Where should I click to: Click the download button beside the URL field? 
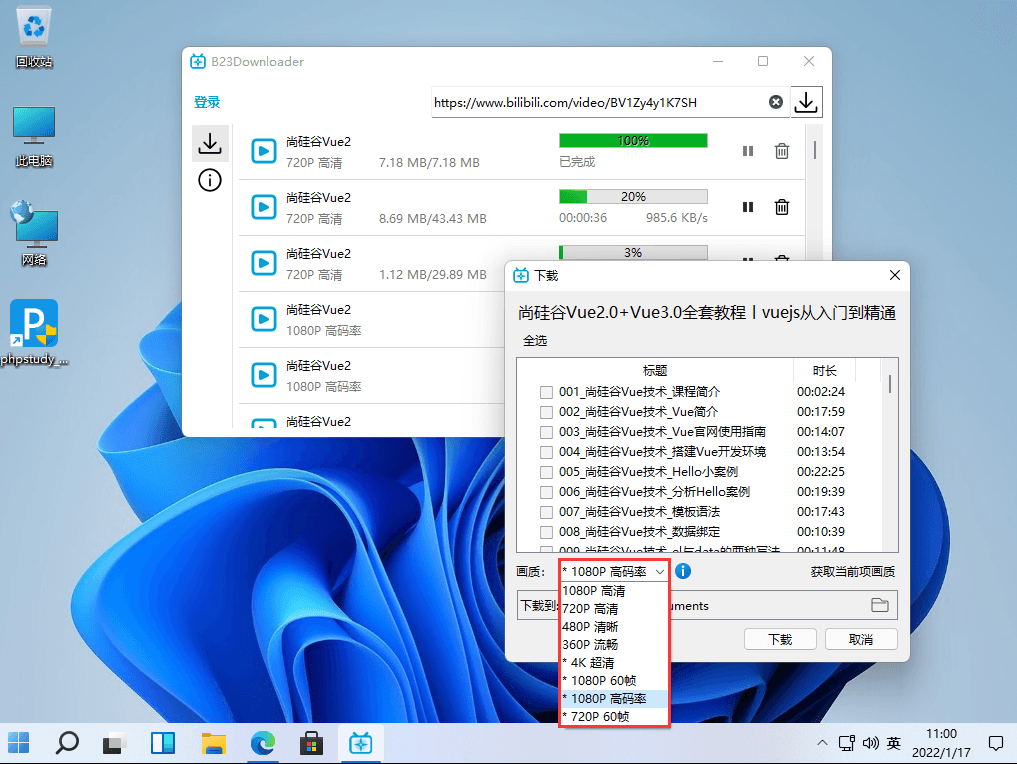point(806,102)
